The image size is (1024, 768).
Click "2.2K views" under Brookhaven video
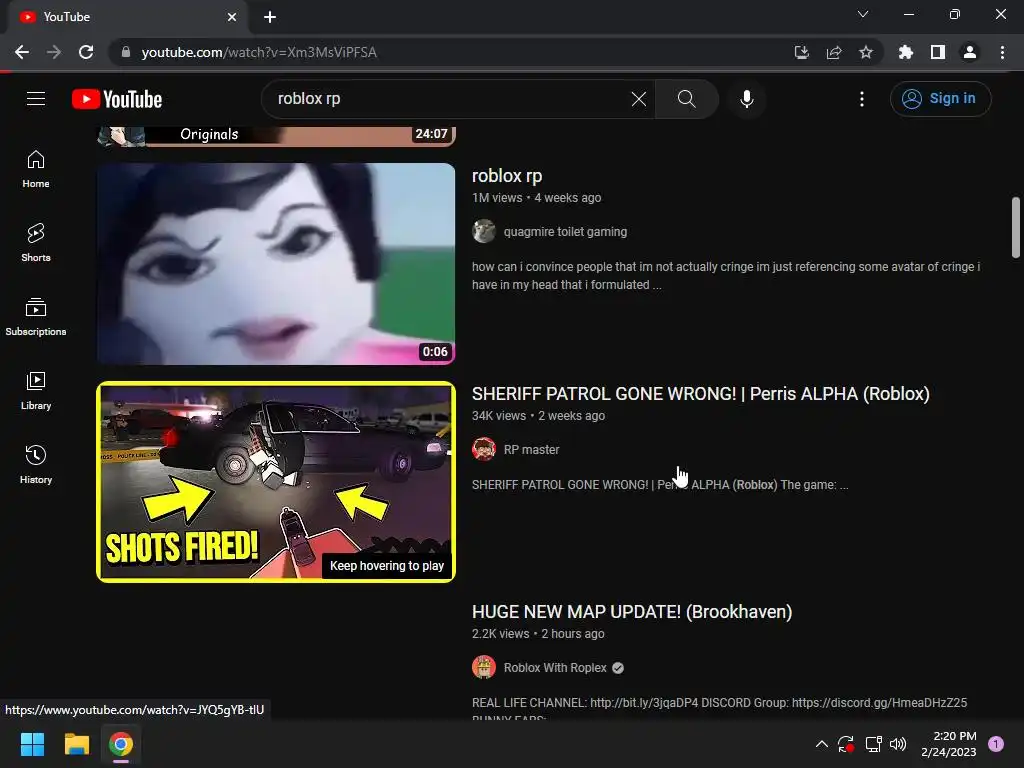tap(500, 634)
